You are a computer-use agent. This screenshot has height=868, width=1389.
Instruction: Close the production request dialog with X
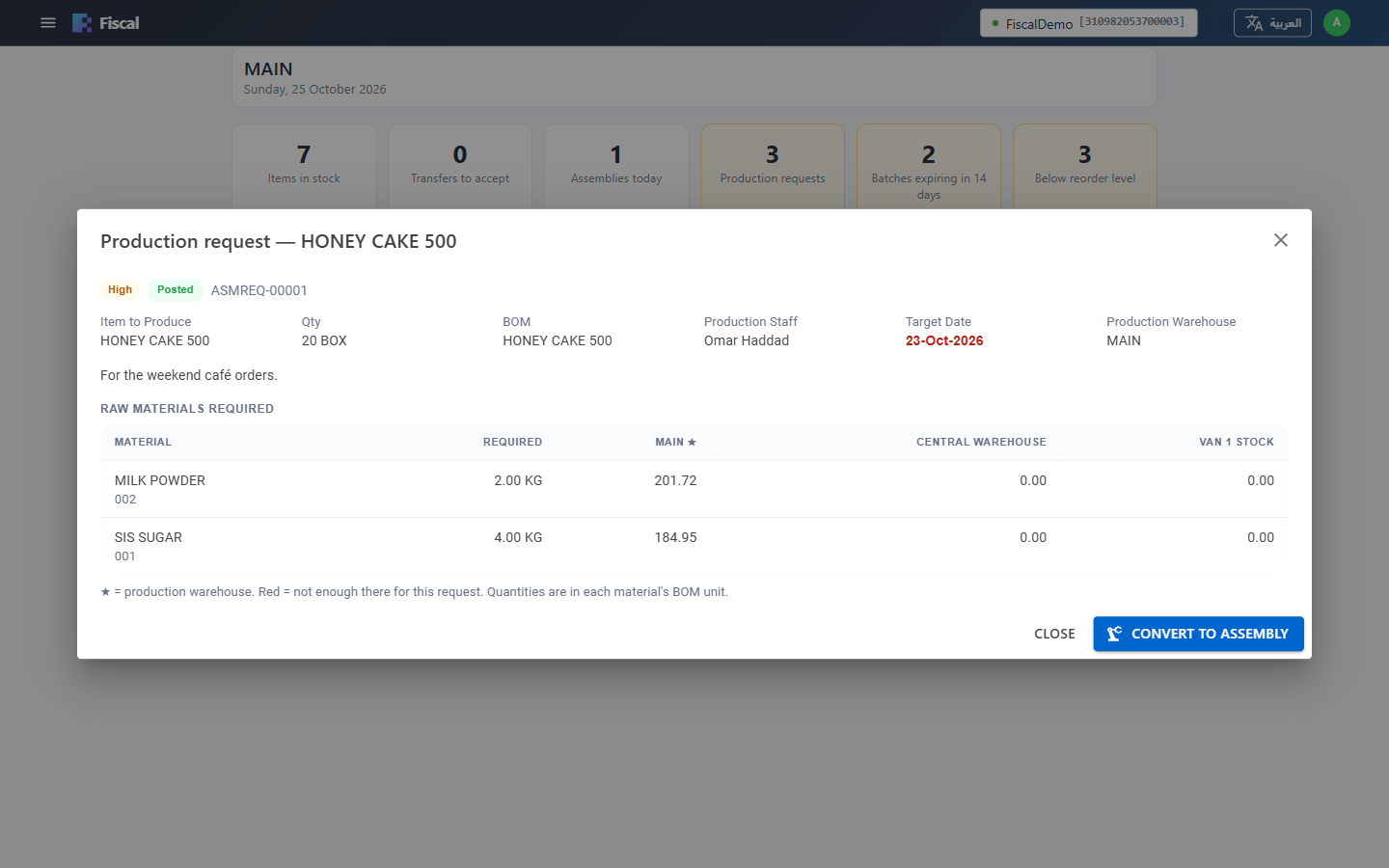point(1281,240)
